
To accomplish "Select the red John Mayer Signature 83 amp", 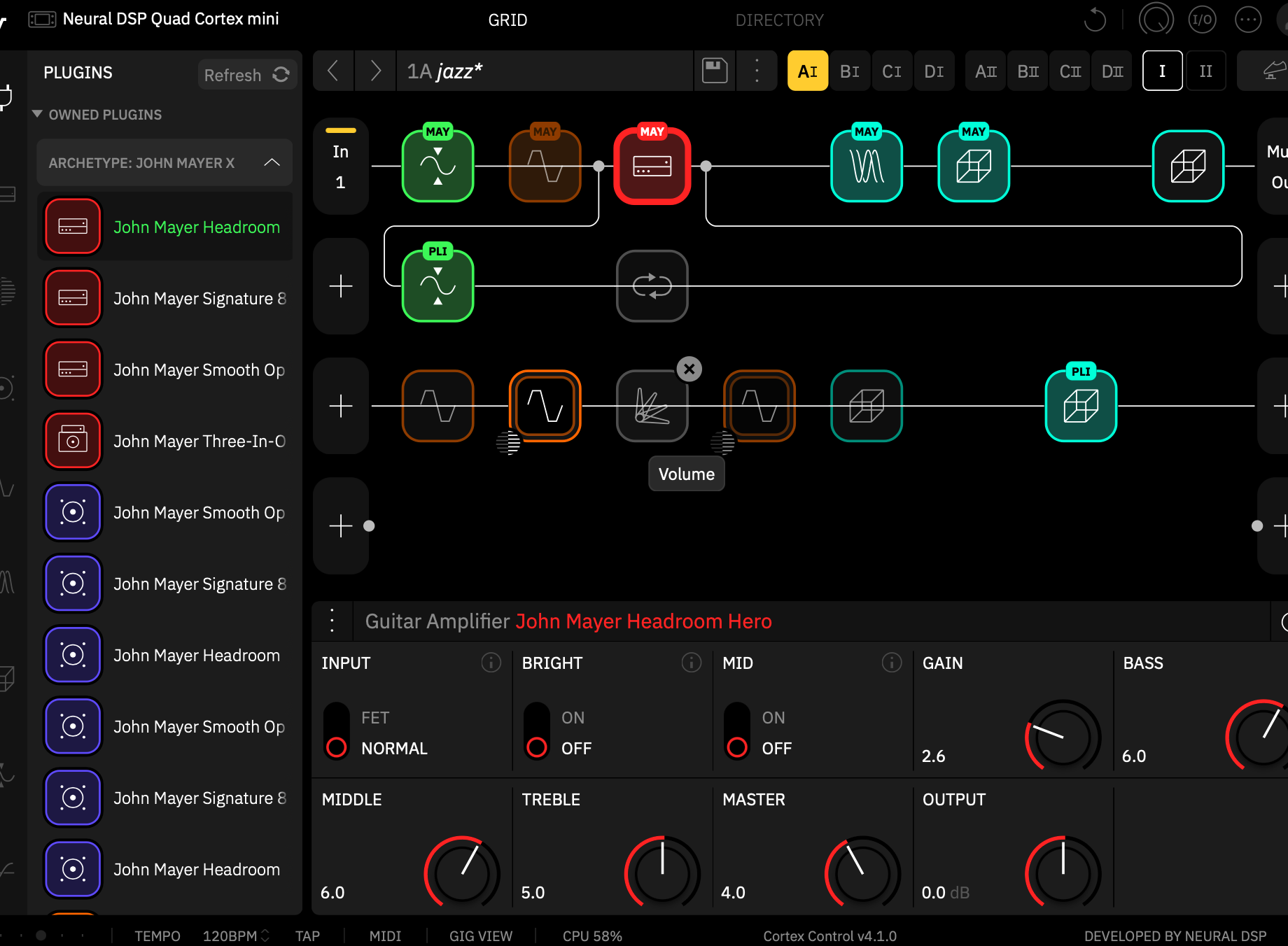I will click(164, 298).
